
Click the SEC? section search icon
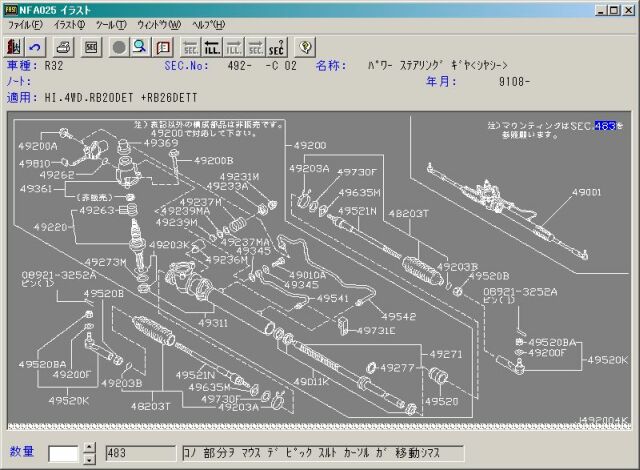[277, 47]
